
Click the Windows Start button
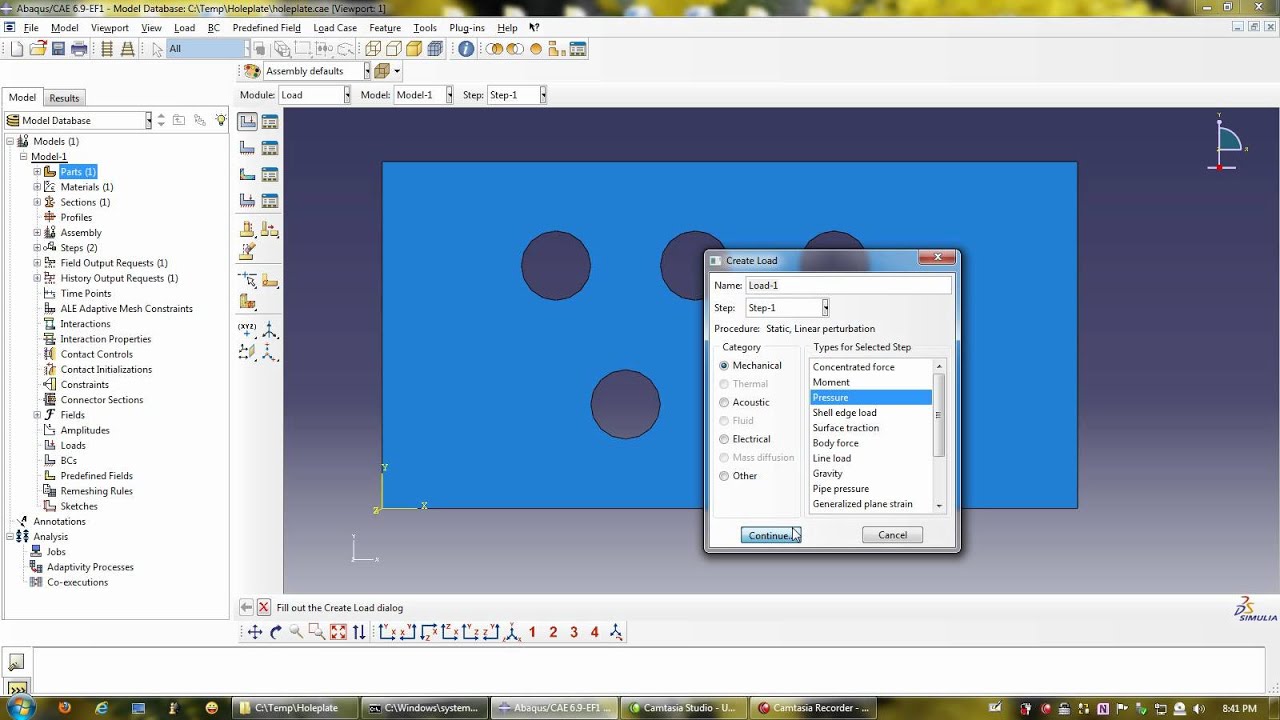tap(20, 706)
